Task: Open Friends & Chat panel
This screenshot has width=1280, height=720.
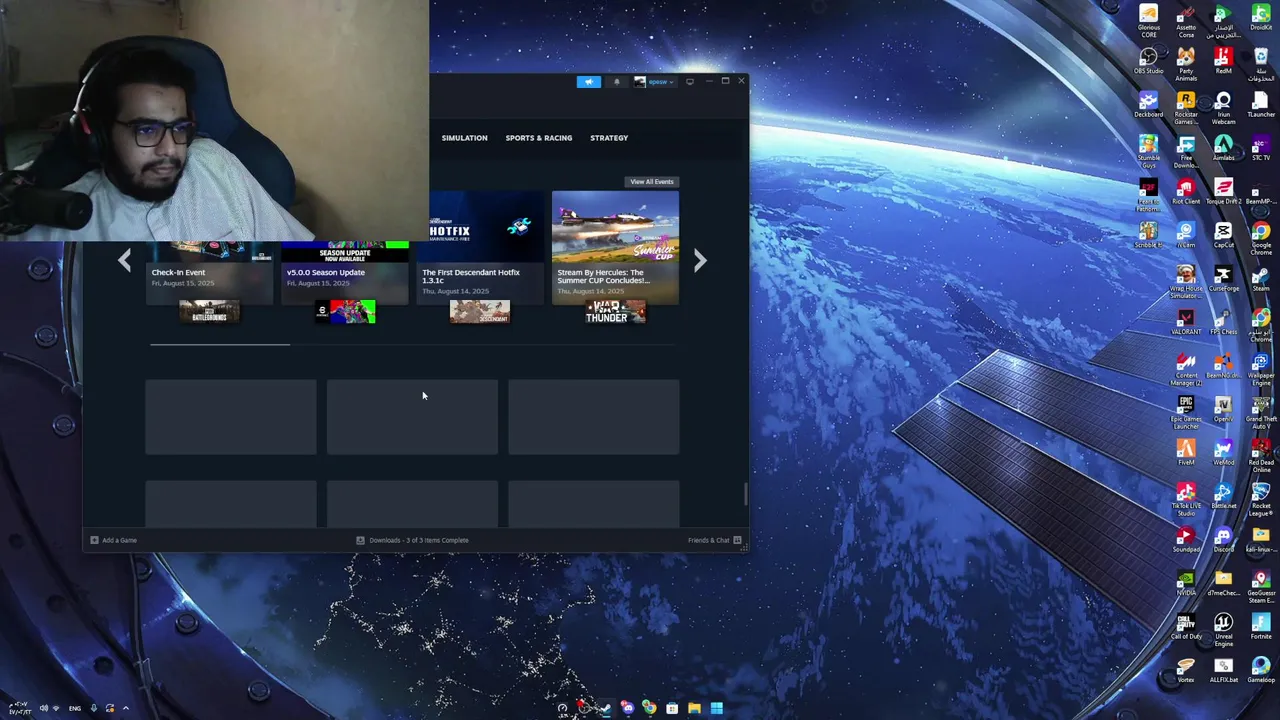Action: [715, 540]
